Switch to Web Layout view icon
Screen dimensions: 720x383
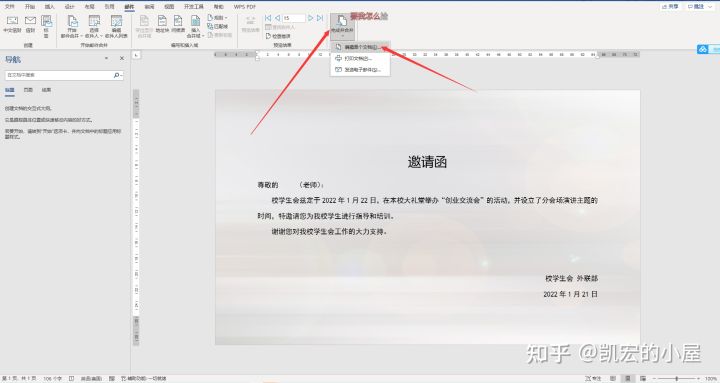(x=643, y=378)
